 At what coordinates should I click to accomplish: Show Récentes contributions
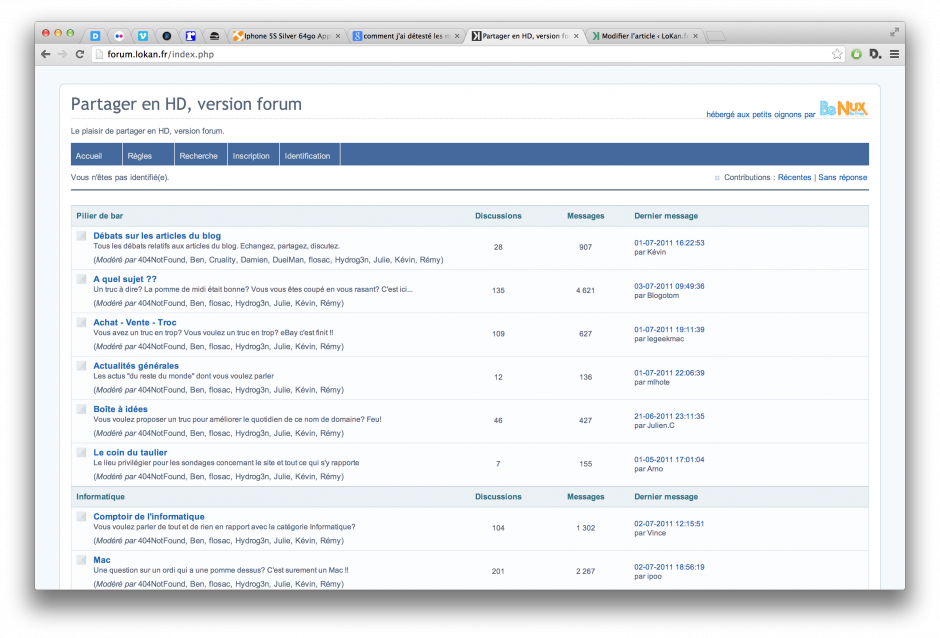pos(794,177)
